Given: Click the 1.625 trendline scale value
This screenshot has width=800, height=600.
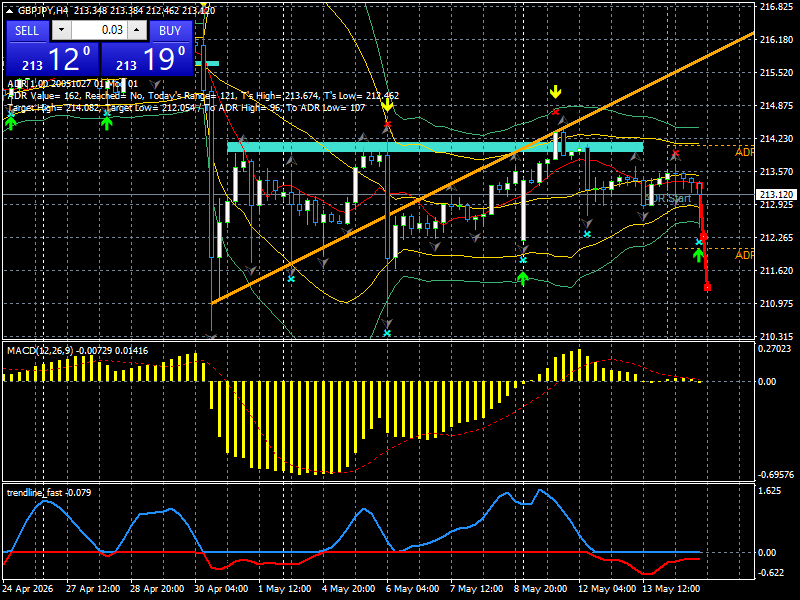Looking at the screenshot, I should (770, 491).
